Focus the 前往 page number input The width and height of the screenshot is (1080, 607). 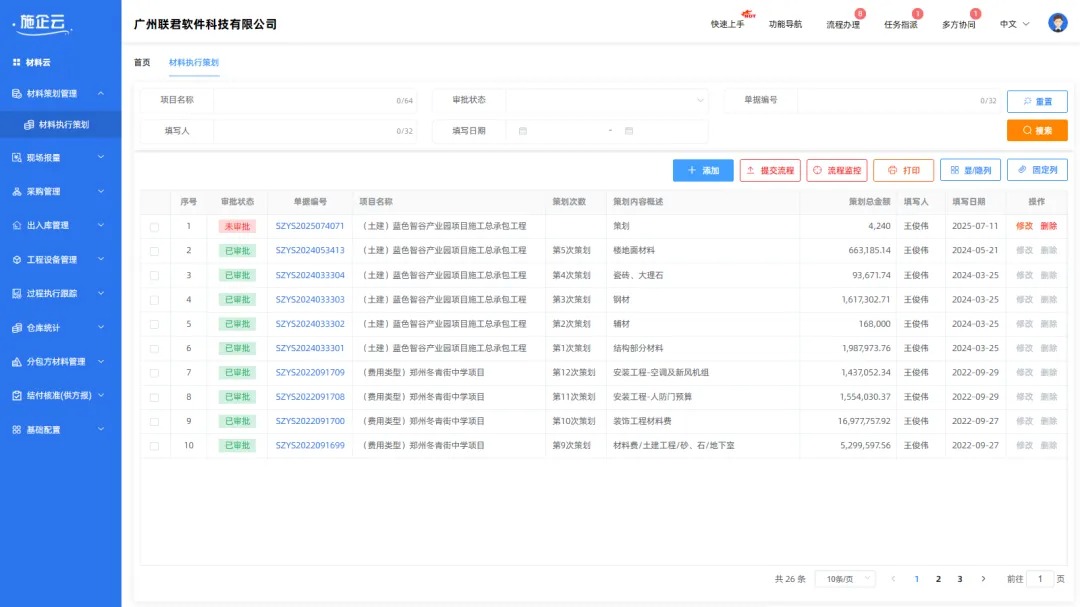(1040, 579)
